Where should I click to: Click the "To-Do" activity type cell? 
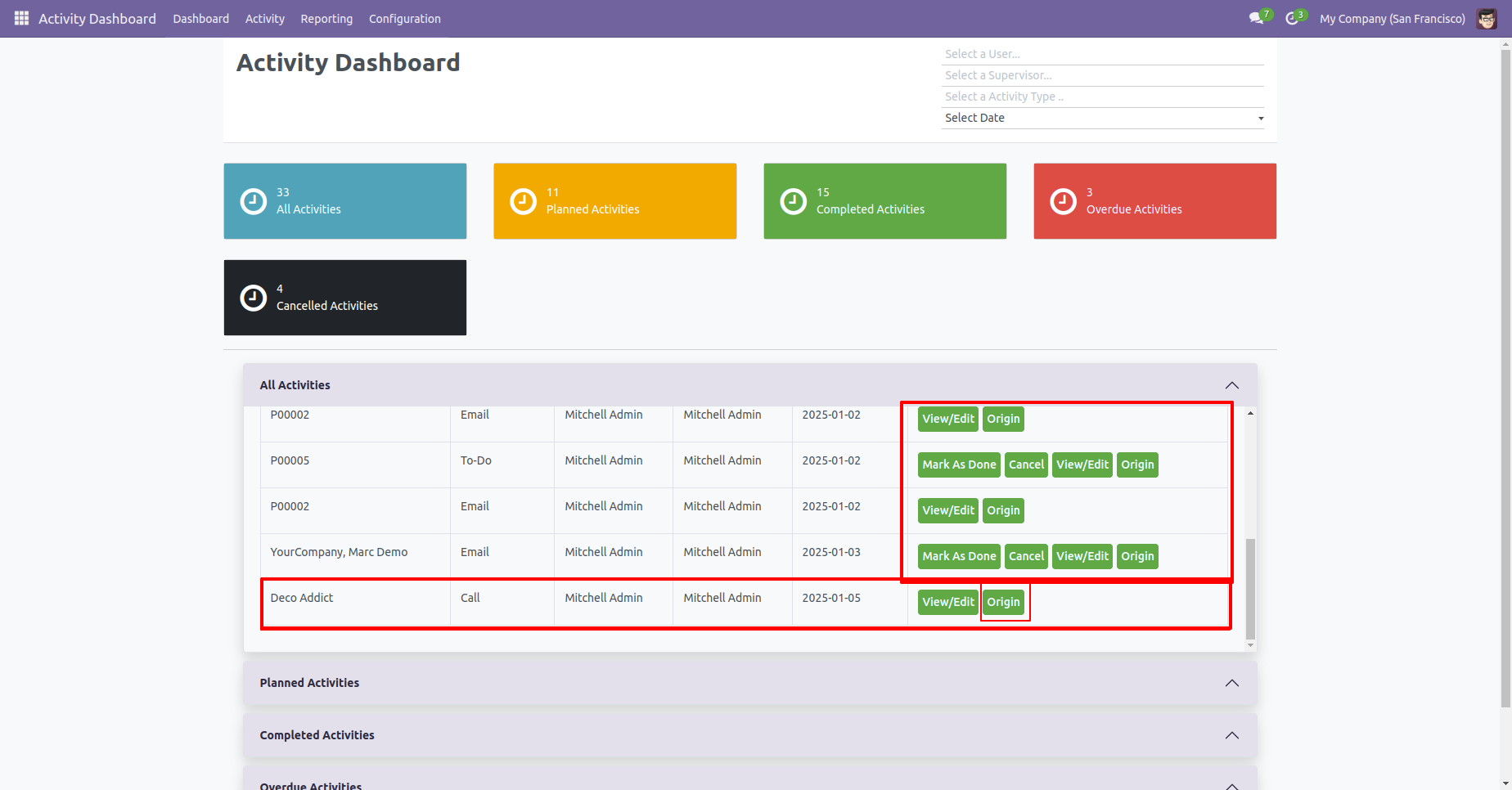(502, 465)
